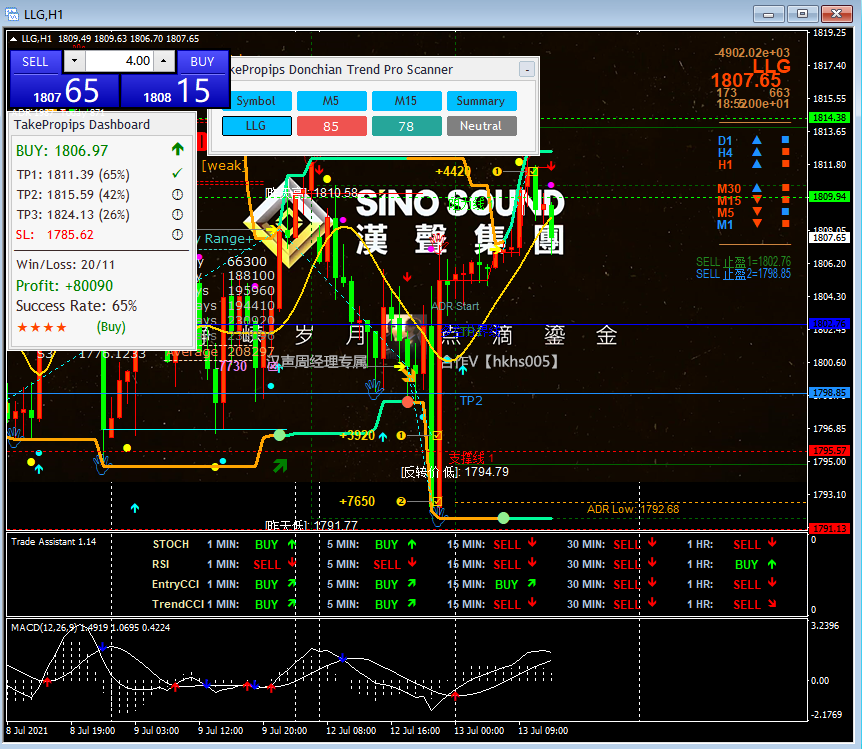
Task: Click the M5 column header in scanner
Action: pyautogui.click(x=331, y=101)
